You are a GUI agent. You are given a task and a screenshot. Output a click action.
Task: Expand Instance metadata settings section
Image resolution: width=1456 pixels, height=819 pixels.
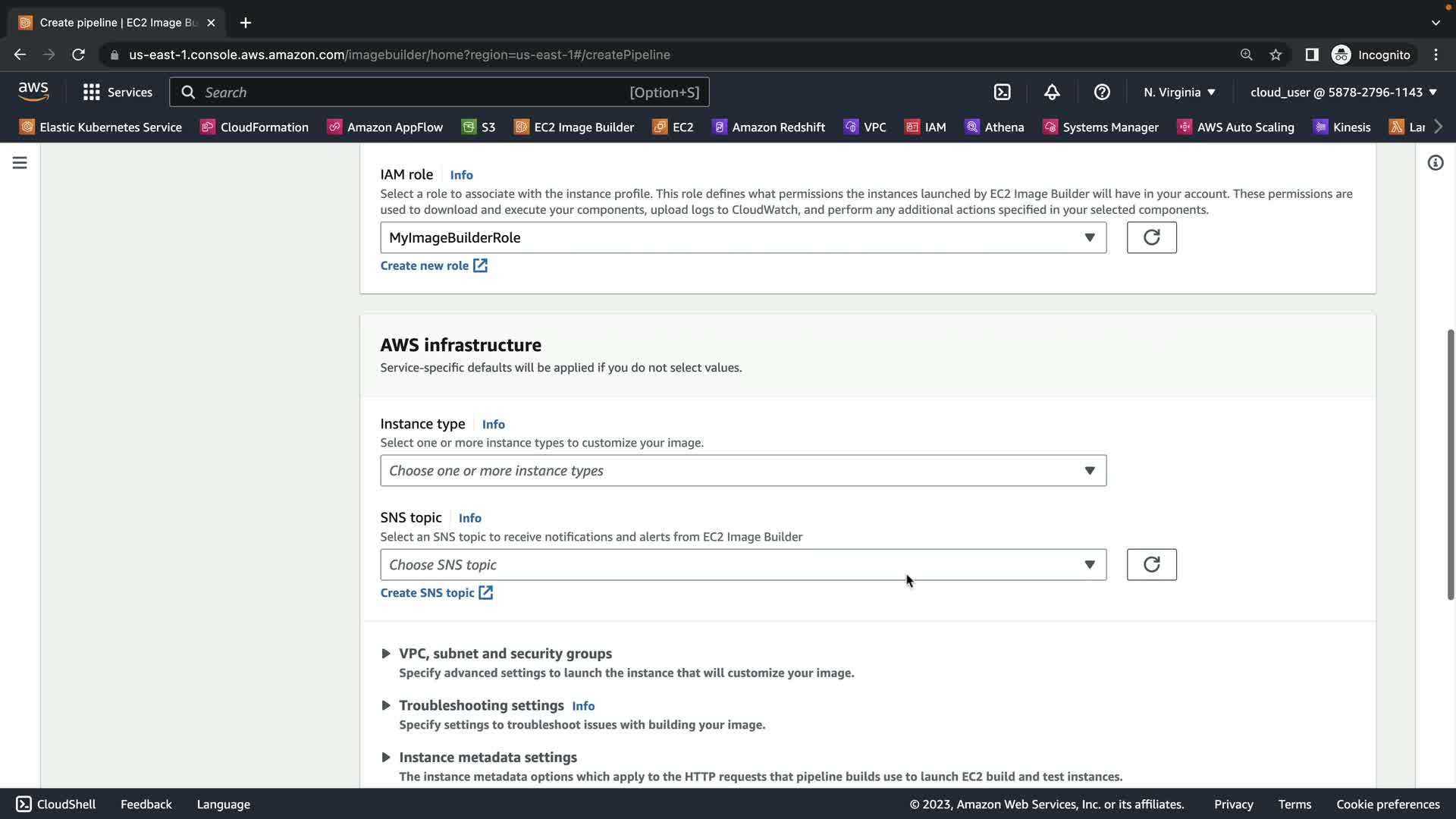click(487, 757)
